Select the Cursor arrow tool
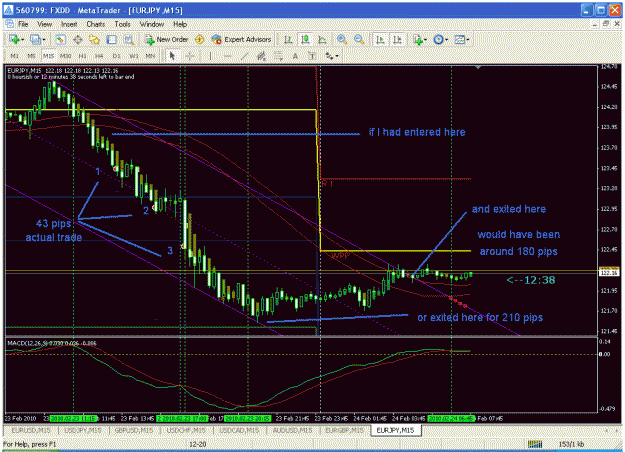 [172, 56]
